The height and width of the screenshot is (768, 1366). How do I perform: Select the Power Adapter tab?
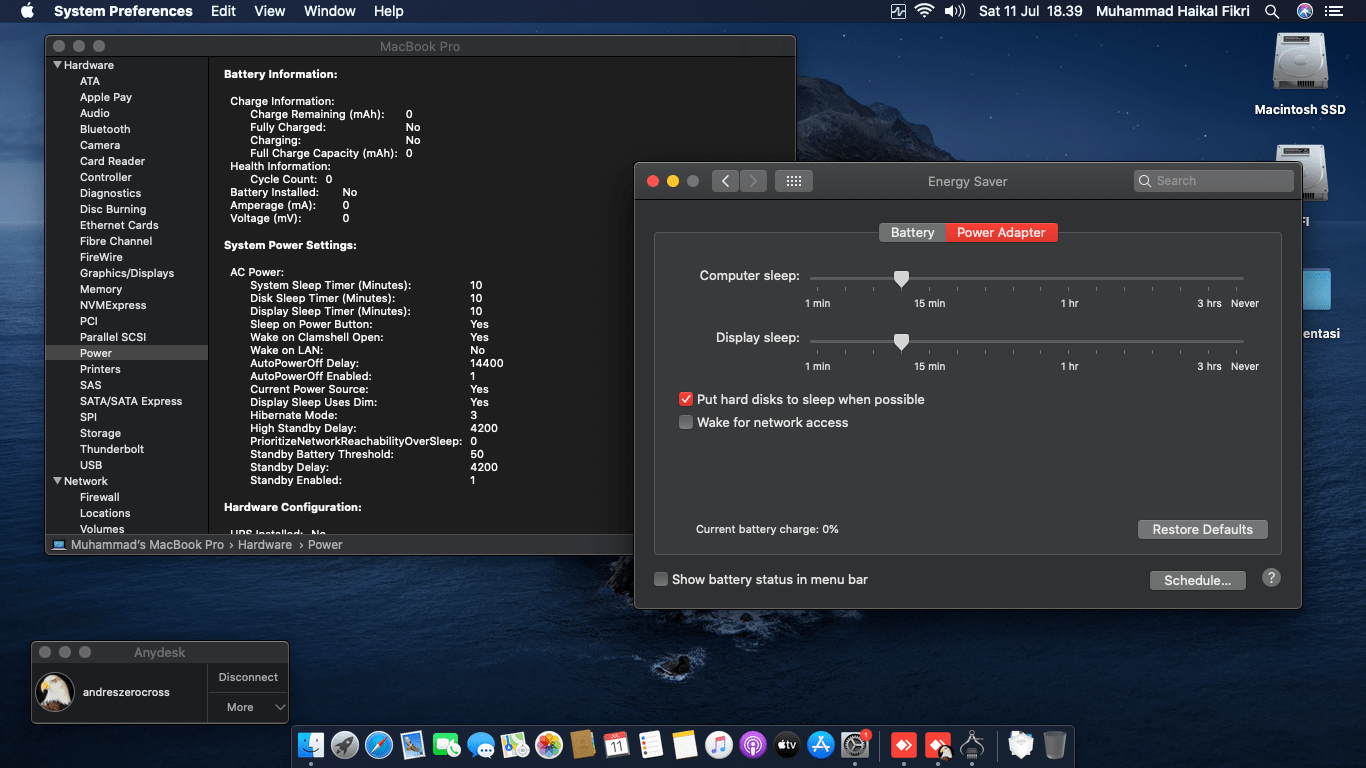(x=1001, y=232)
